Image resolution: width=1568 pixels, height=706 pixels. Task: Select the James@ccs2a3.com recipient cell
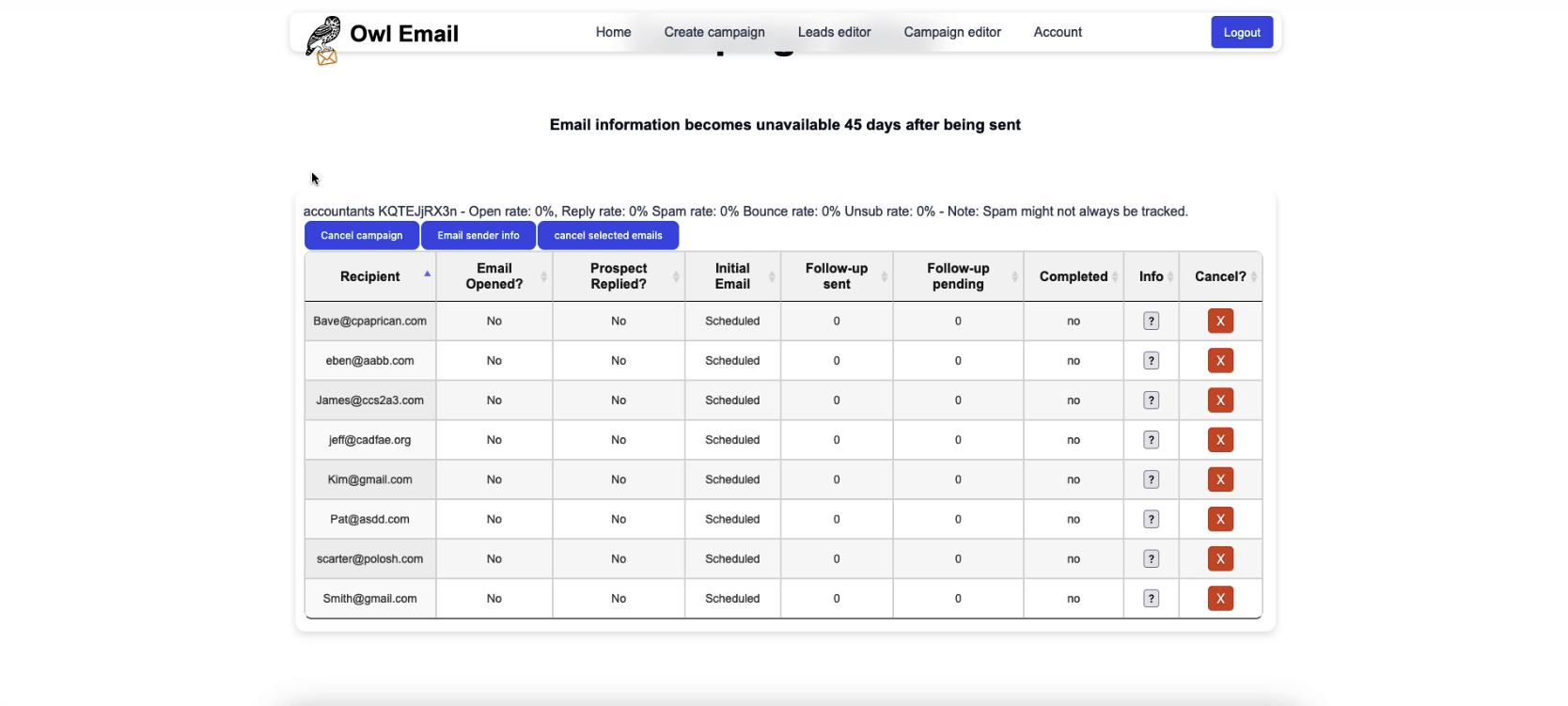pos(370,400)
